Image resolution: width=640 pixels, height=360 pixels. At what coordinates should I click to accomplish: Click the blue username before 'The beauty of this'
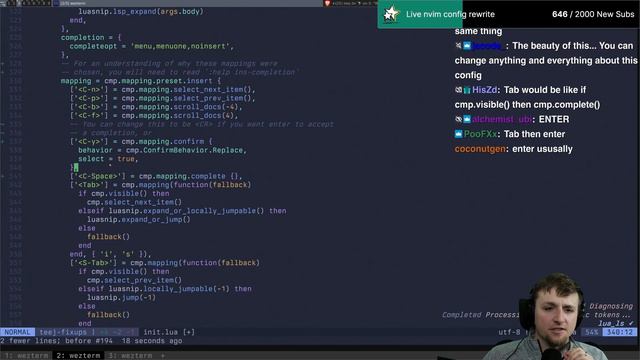pos(487,46)
